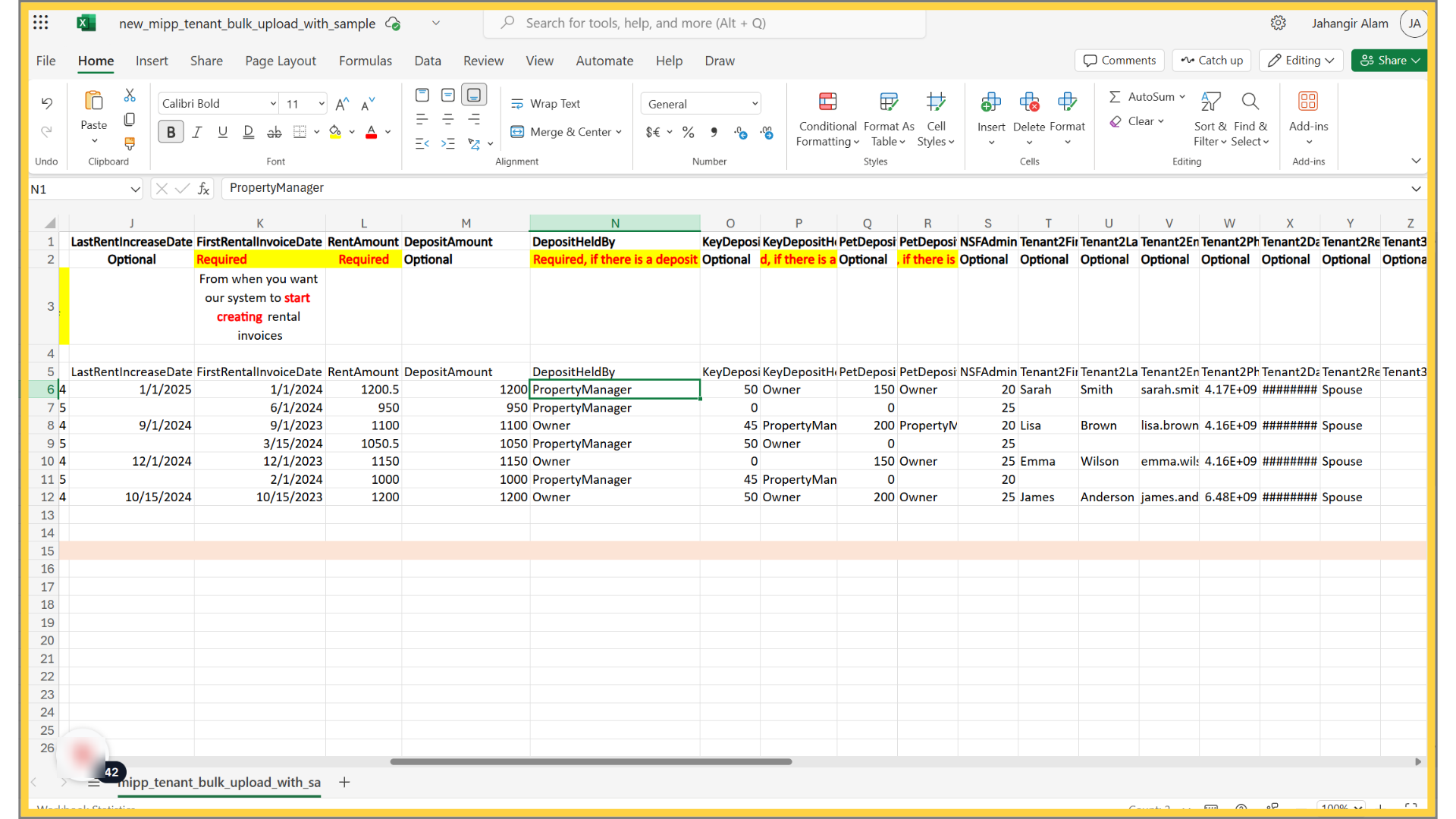Click the Decrease Decimal icon
1456x819 pixels.
[767, 133]
